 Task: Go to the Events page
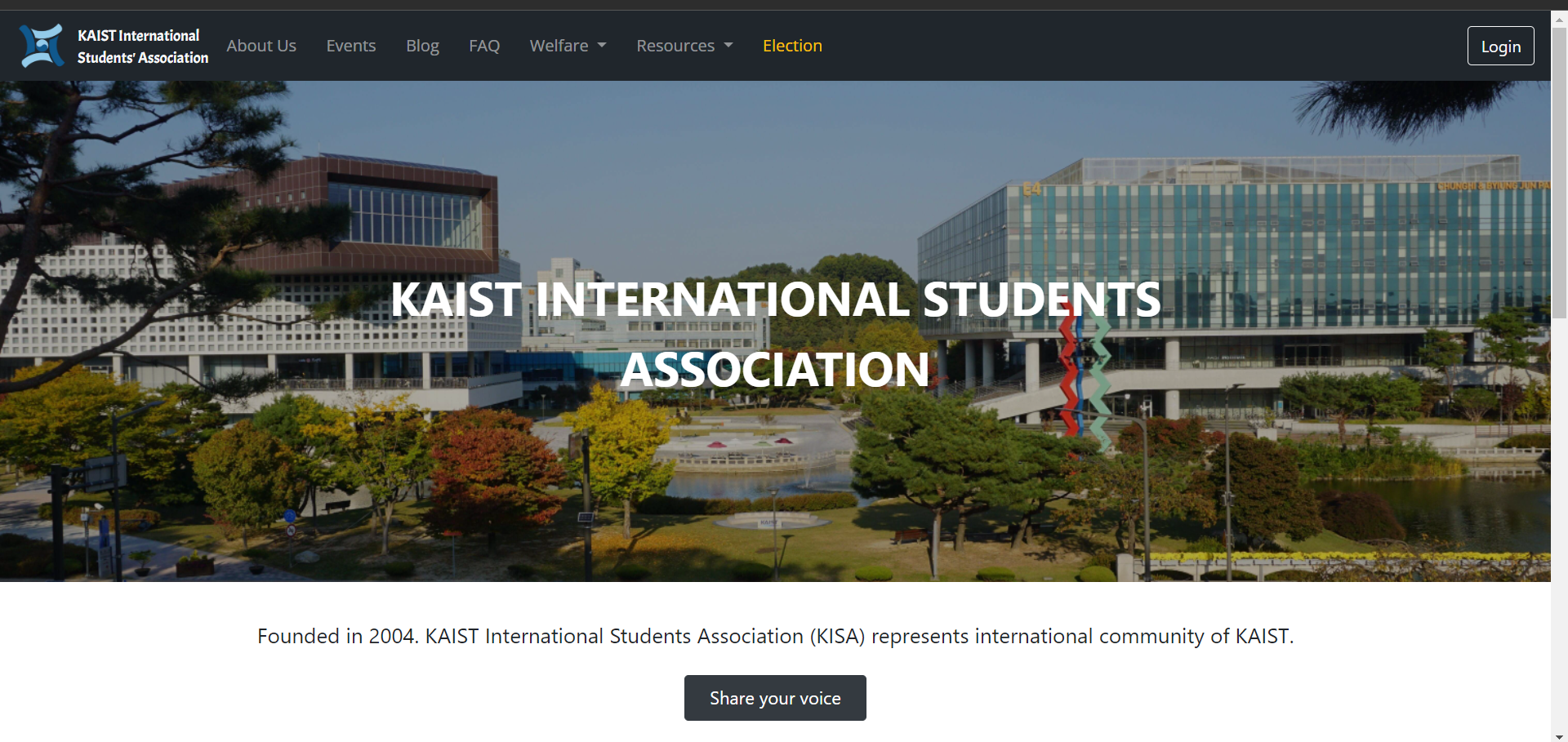351,46
